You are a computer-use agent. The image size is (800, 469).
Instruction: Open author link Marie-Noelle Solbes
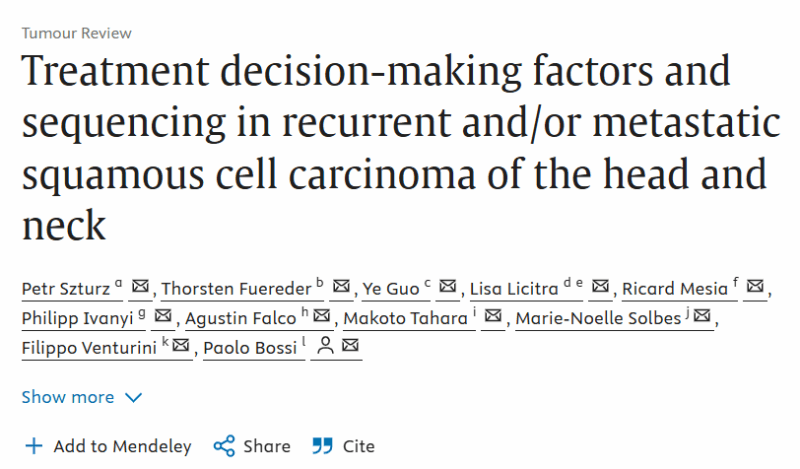[x=598, y=318]
